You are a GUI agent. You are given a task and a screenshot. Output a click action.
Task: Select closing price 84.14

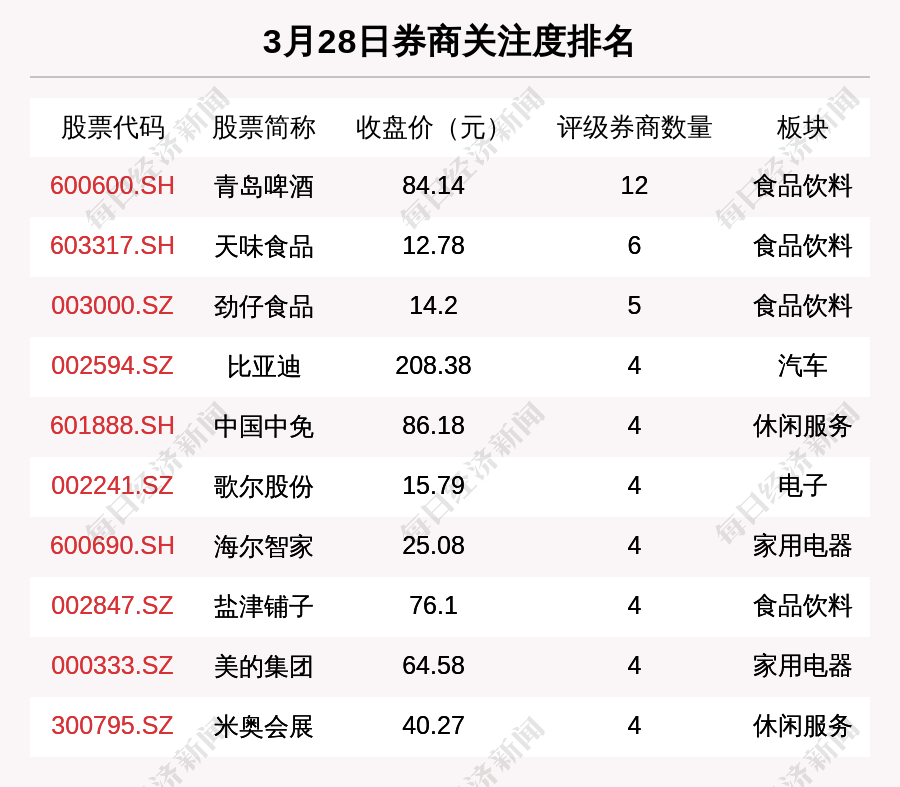tap(433, 186)
